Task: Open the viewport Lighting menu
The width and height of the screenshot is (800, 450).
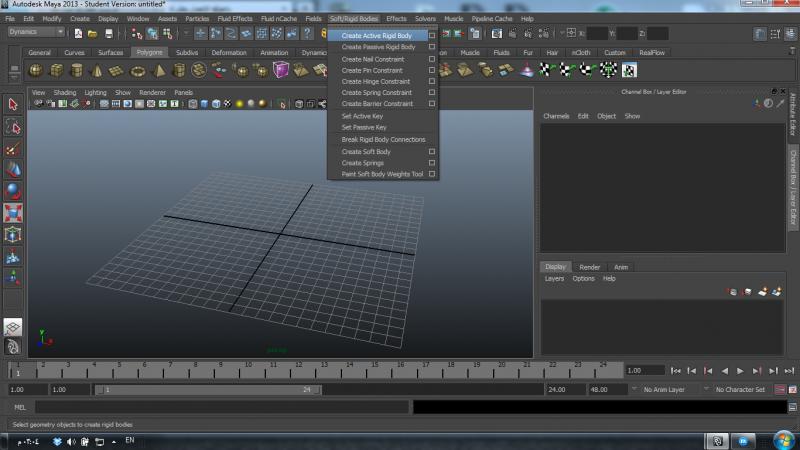Action: coord(95,93)
